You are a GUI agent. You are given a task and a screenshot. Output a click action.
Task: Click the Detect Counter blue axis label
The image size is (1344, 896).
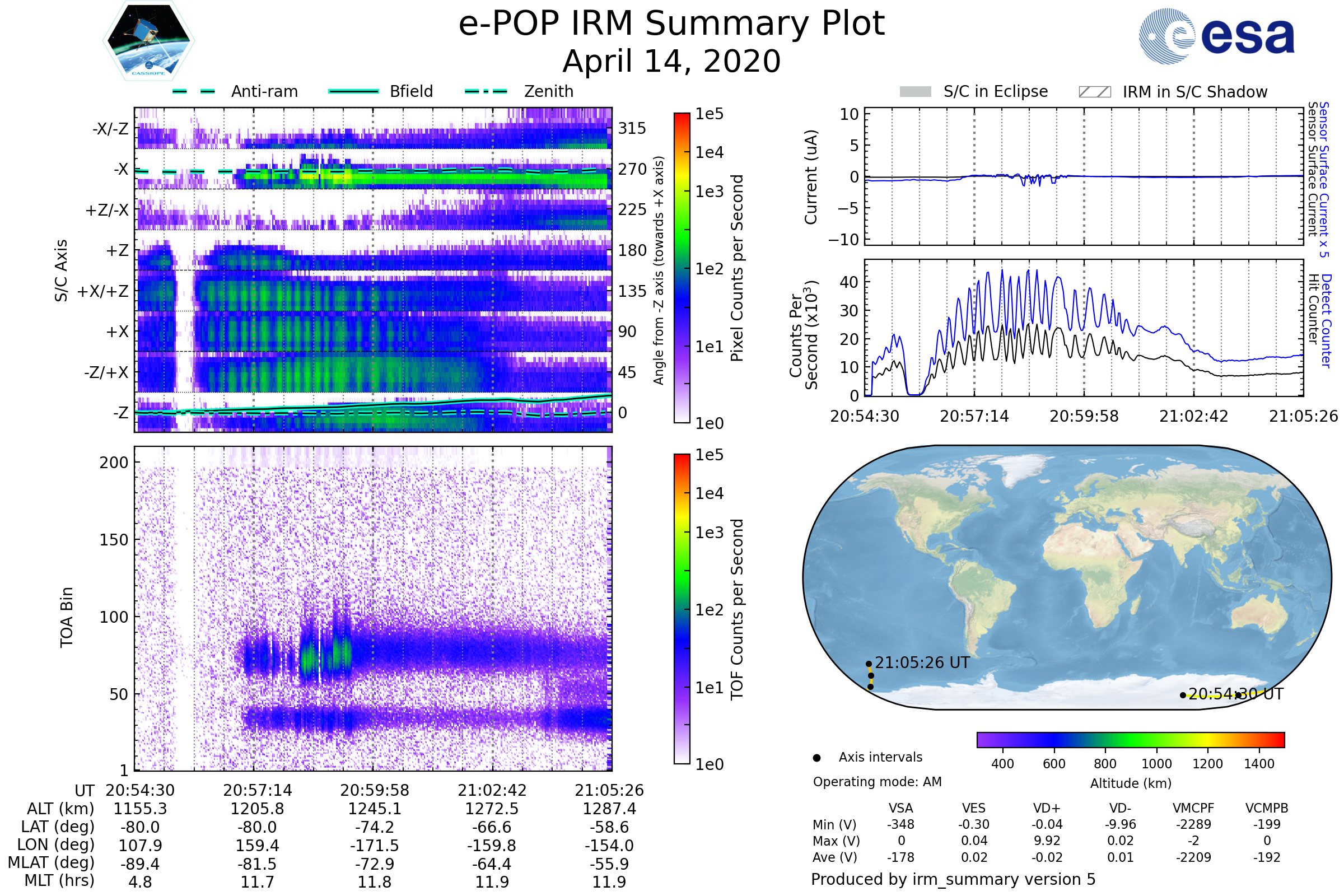[x=1326, y=320]
